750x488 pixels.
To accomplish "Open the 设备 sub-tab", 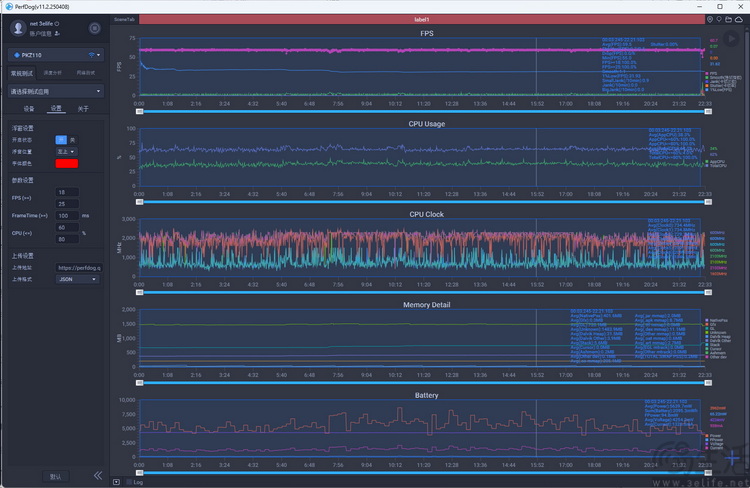I will [x=29, y=109].
